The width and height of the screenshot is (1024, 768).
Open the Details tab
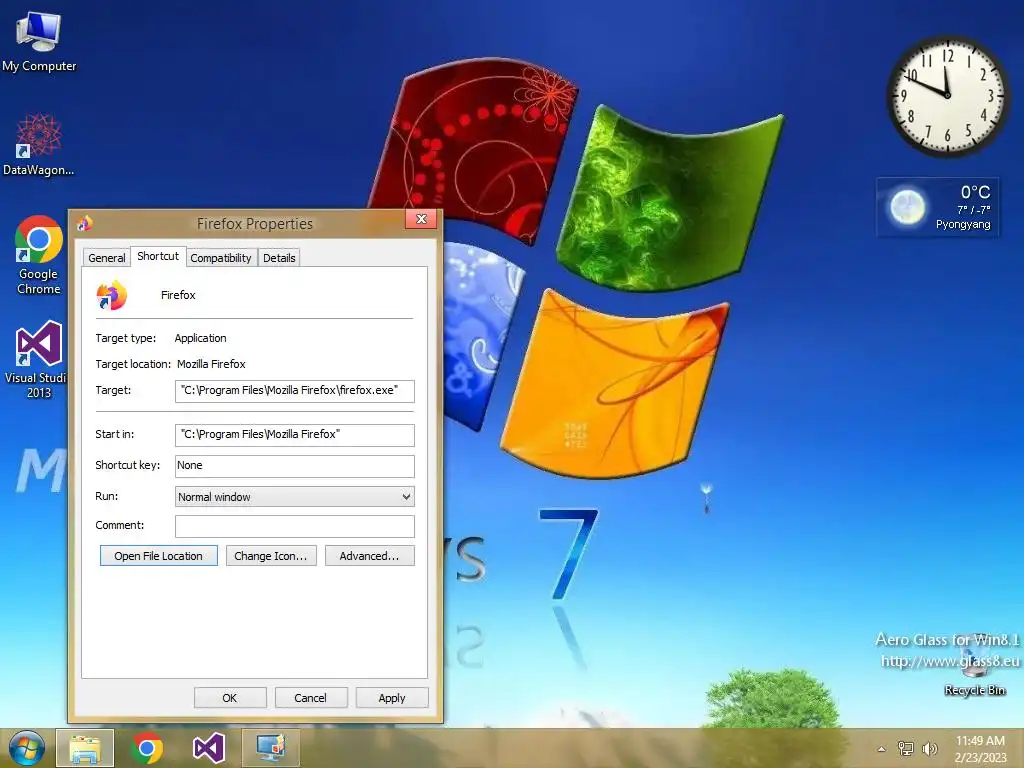coord(279,258)
